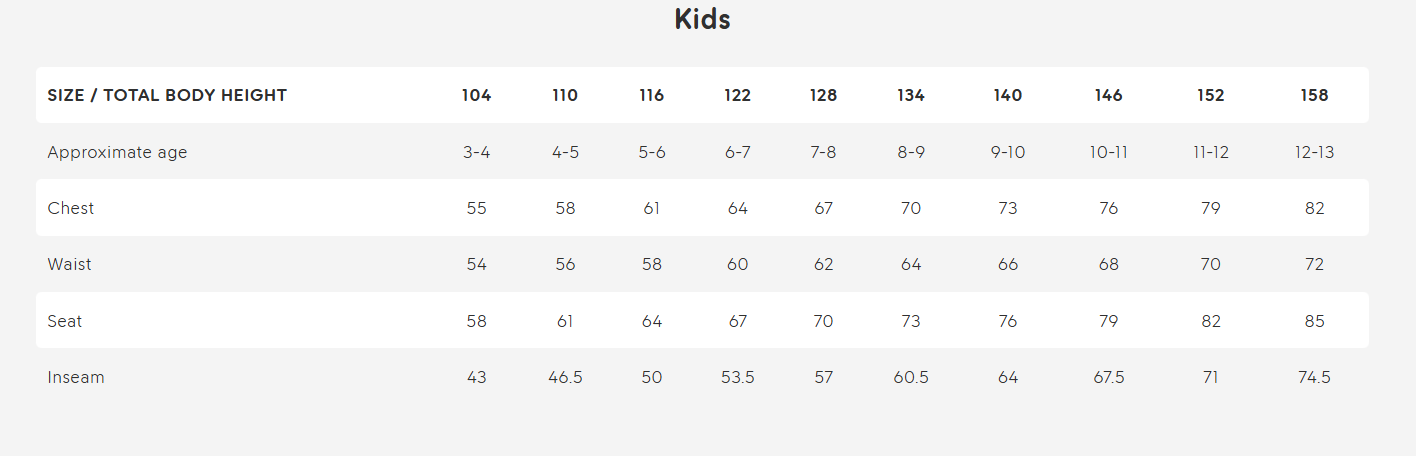Image resolution: width=1416 pixels, height=456 pixels.
Task: Select the Inseam row label
Action: pyautogui.click(x=76, y=377)
